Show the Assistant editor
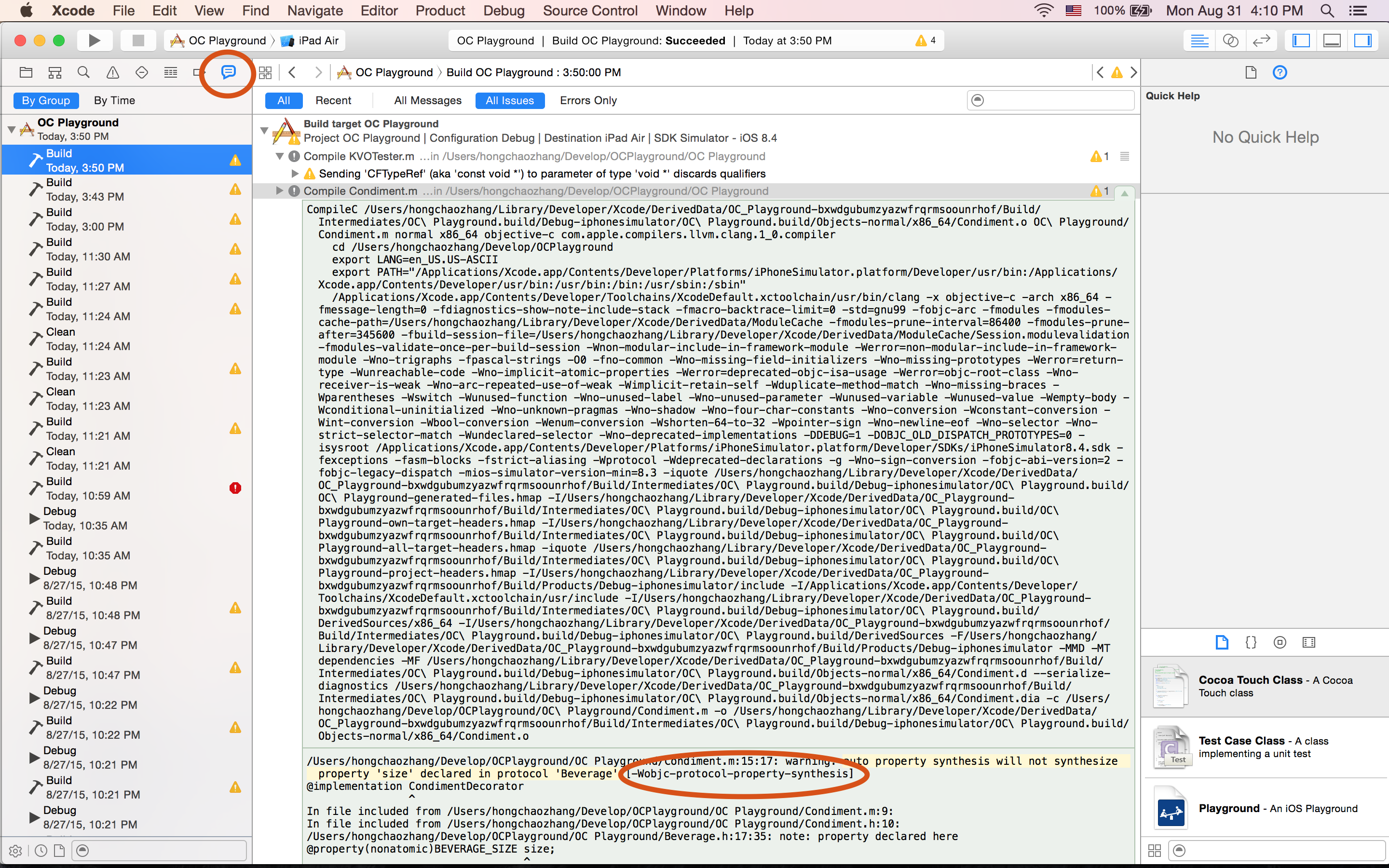Screen dimensions: 1389x868 tap(1231, 40)
